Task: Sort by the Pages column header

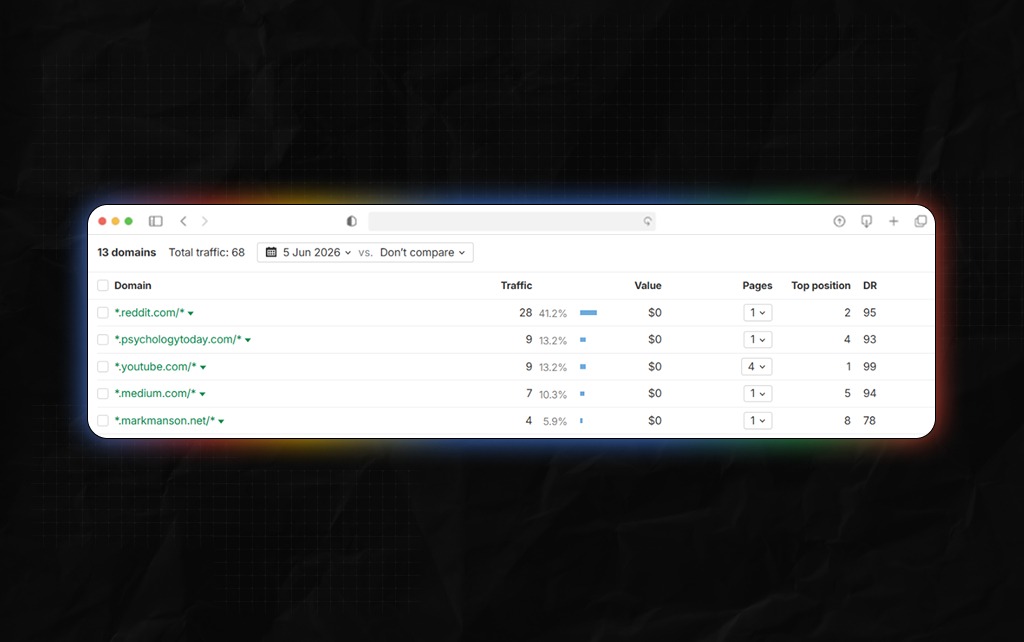Action: tap(757, 285)
